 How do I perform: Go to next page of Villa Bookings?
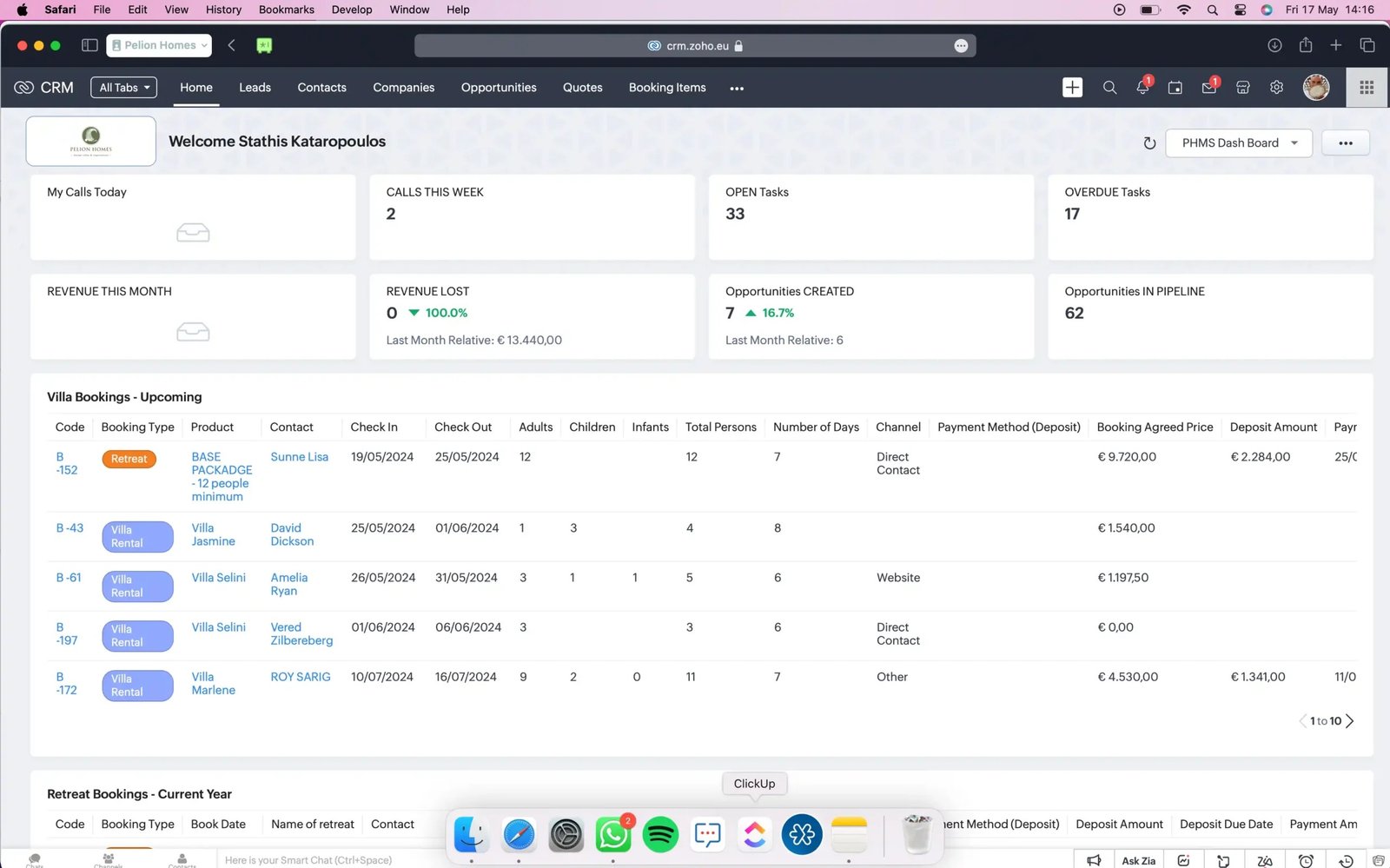pos(1349,721)
